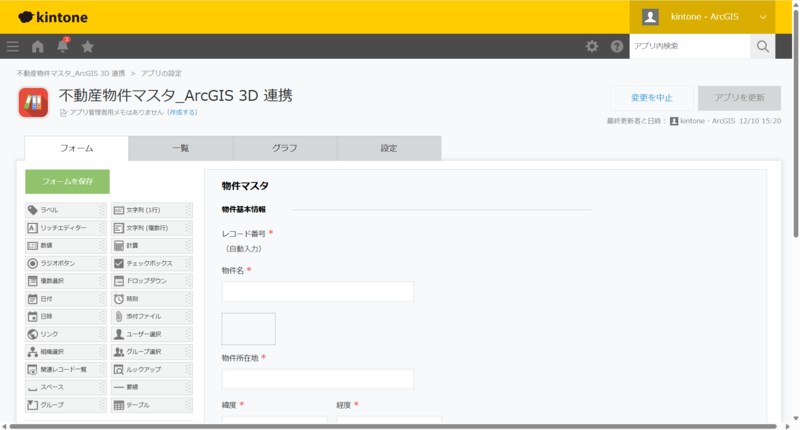
Task: Click the 物件マスタ form heading
Action: [x=245, y=186]
